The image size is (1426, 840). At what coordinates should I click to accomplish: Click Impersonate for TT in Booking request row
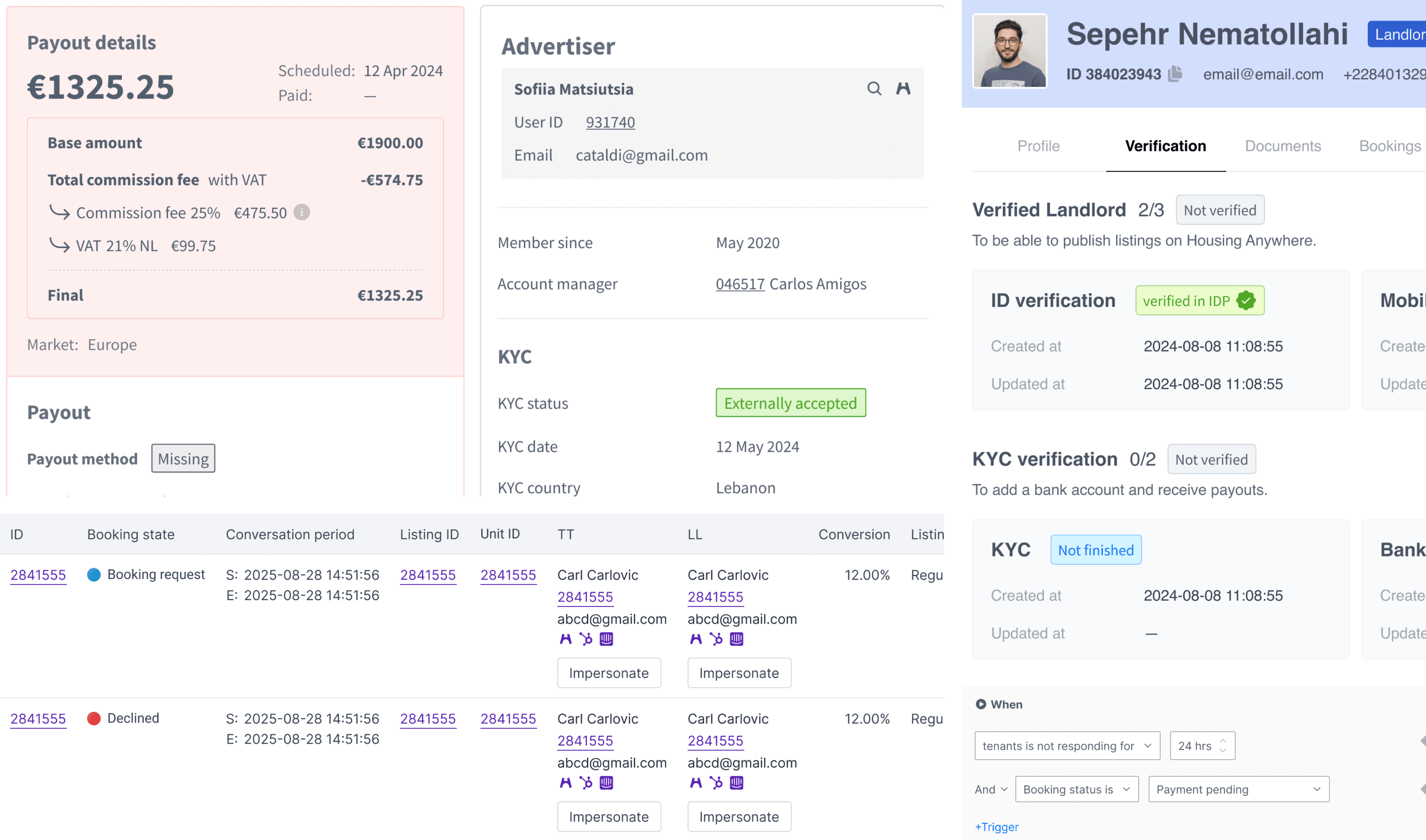[608, 673]
